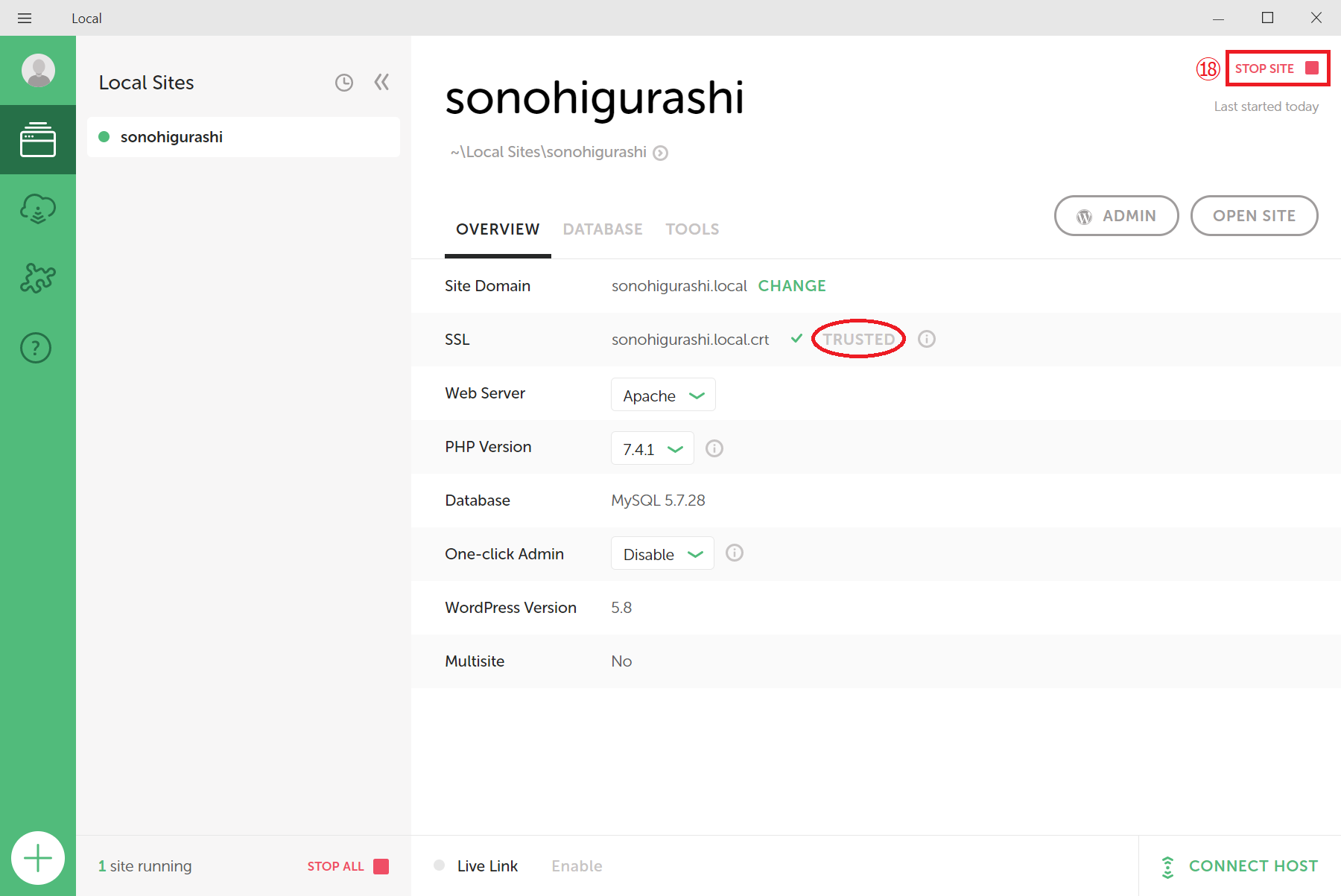Switch to the Tools tab

point(692,229)
